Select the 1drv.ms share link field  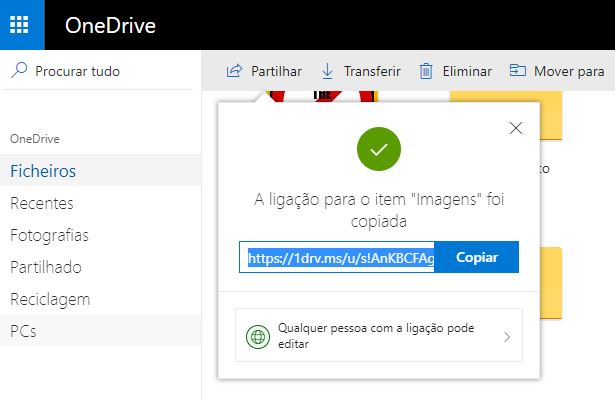[x=337, y=257]
